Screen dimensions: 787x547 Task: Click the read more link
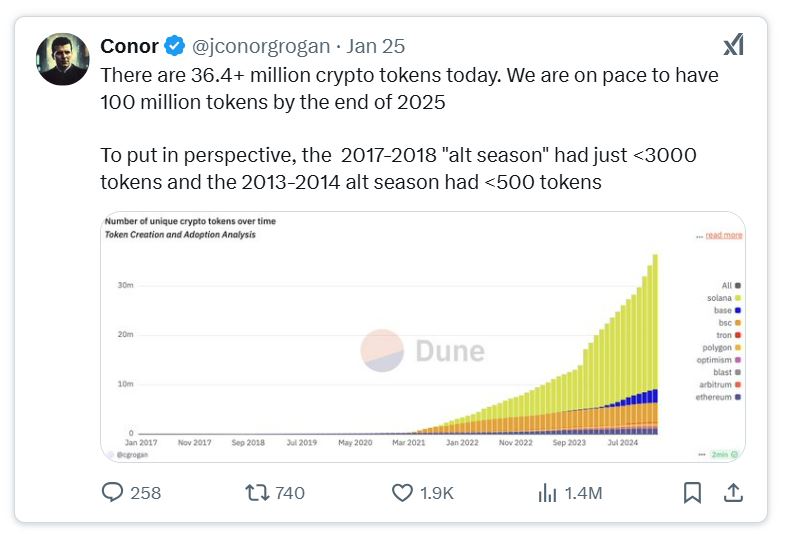[x=723, y=235]
